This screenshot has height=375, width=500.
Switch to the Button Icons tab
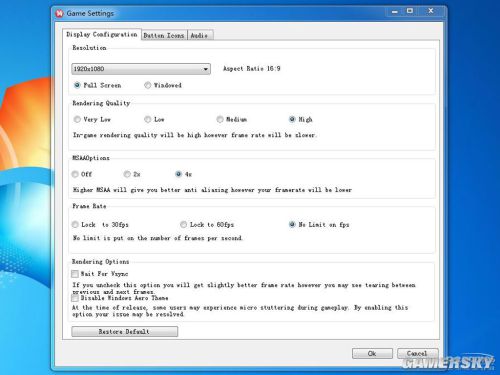164,35
